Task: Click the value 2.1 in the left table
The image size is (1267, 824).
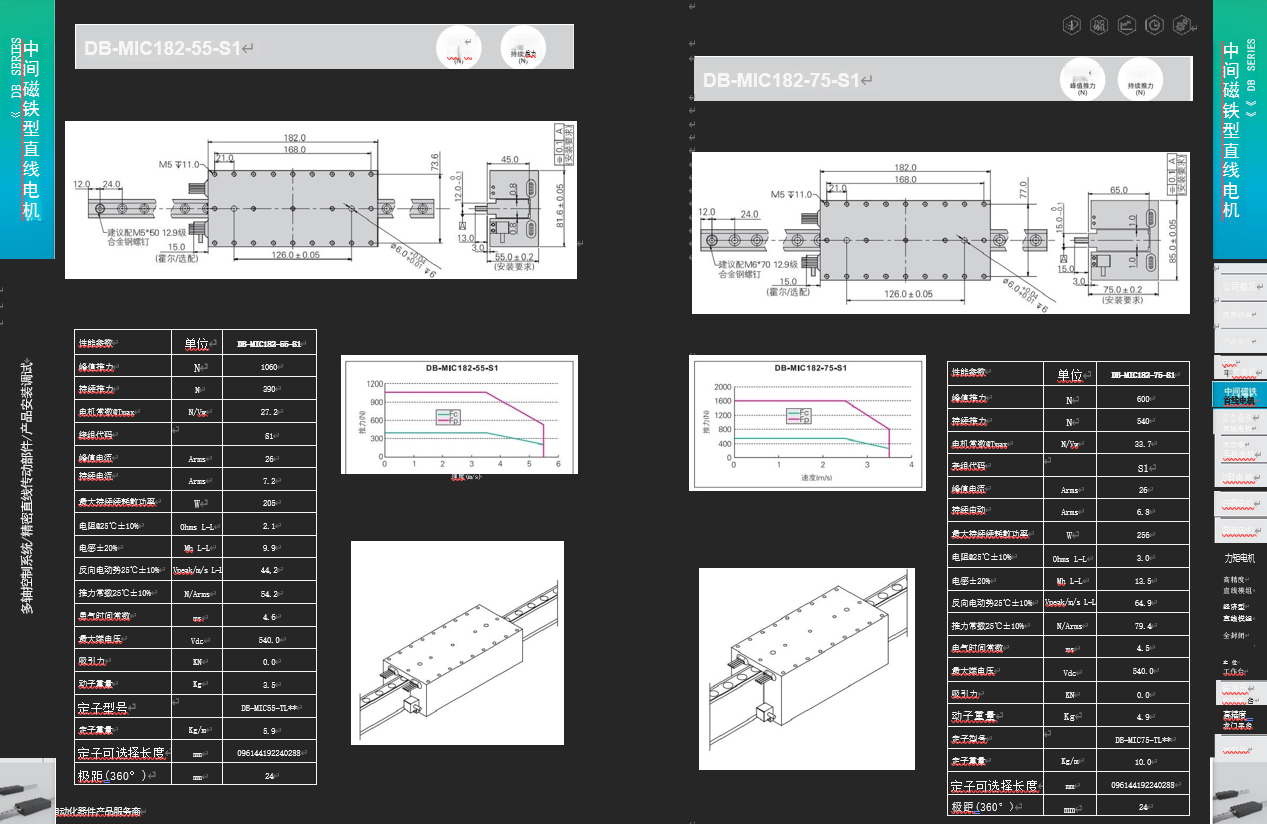Action: point(269,525)
